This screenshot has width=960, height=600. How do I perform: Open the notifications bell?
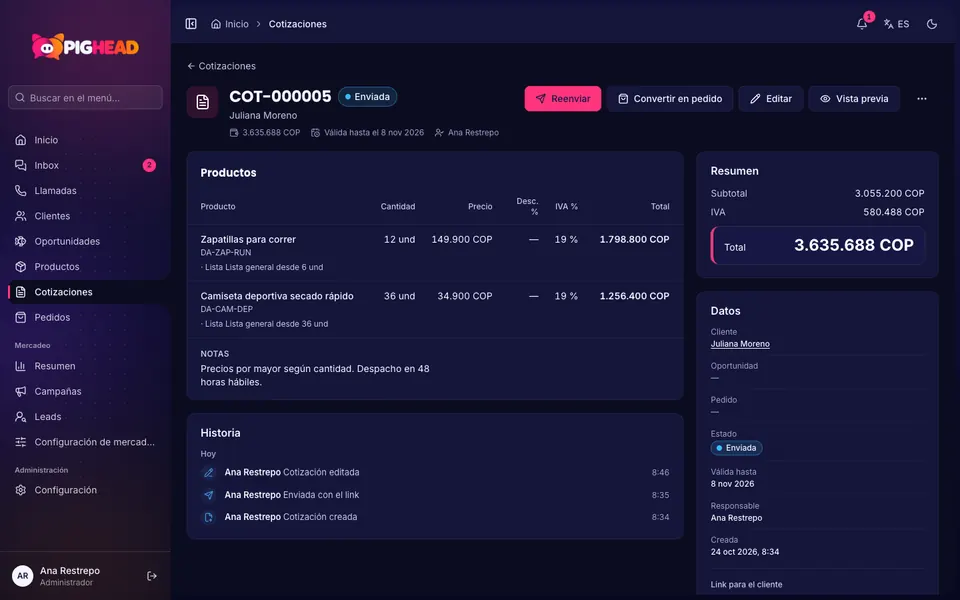862,24
